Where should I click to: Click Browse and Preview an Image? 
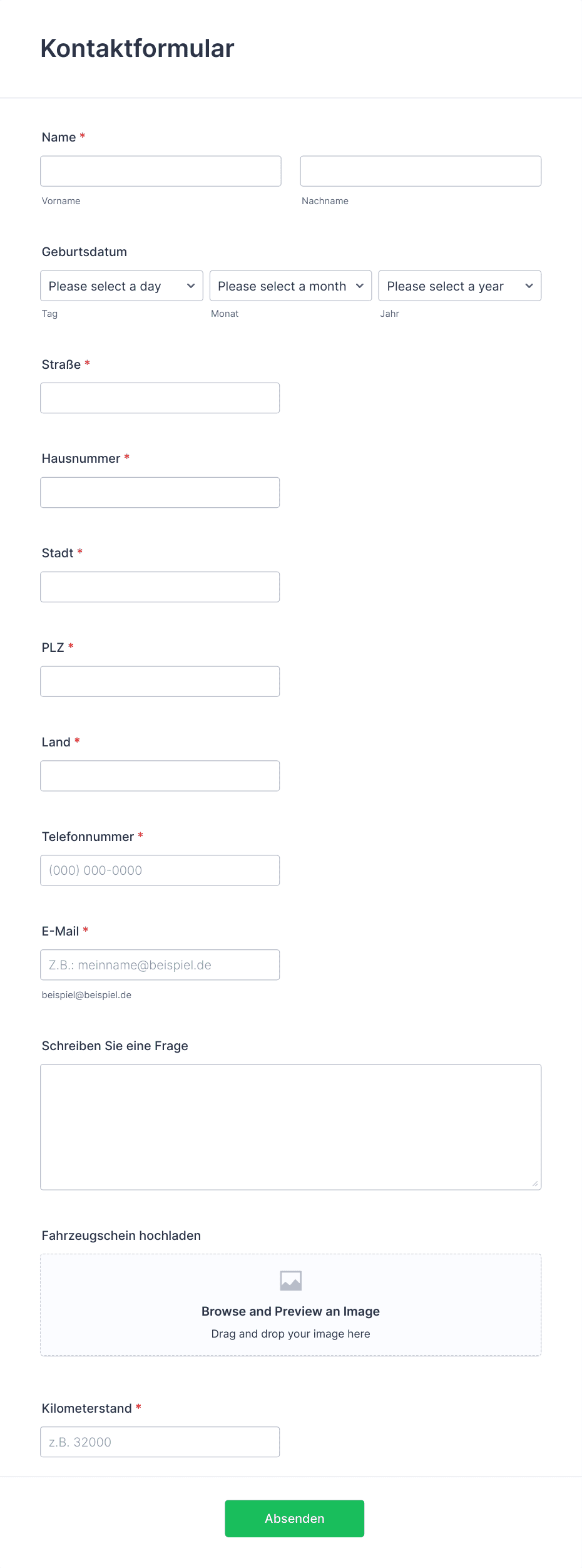click(x=291, y=1311)
